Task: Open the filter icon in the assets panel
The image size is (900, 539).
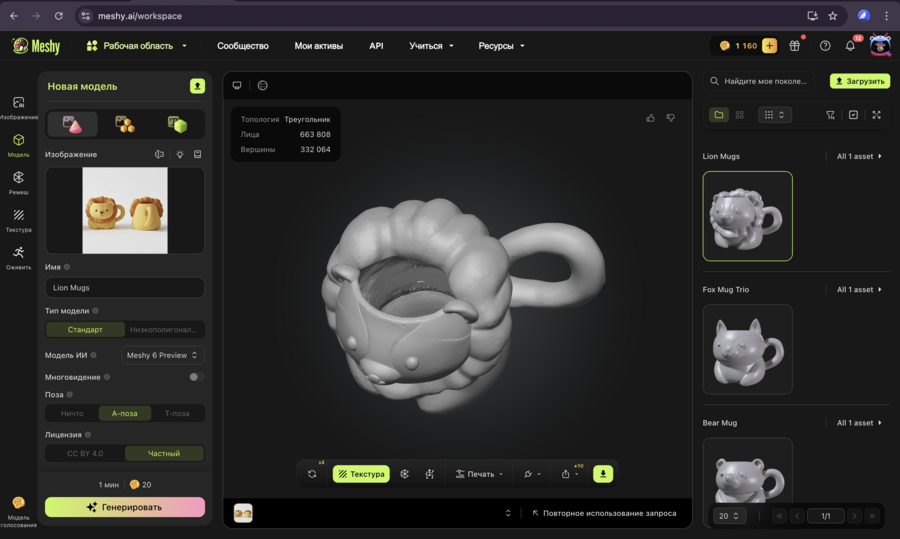Action: [x=831, y=115]
